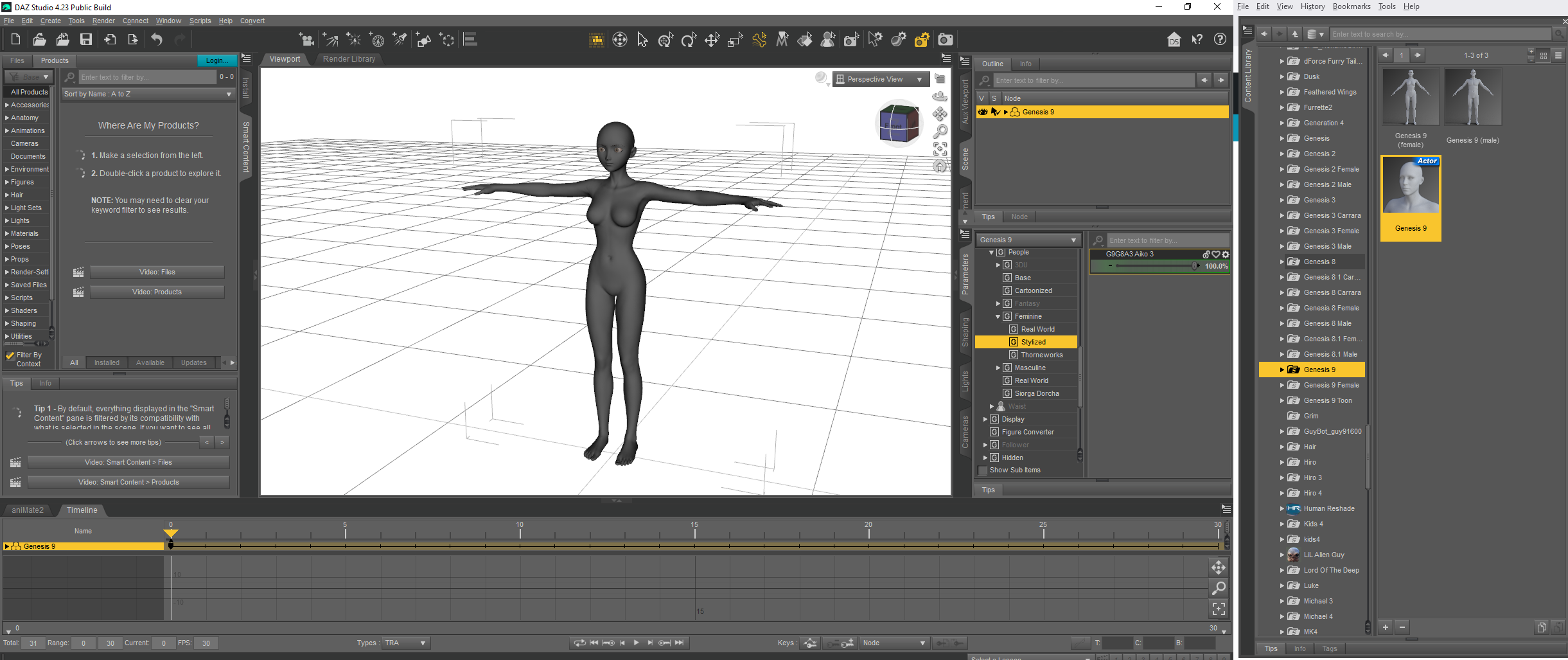Viewport: 1568px width, 660px height.
Task: Click the viewport Reset view home icon
Action: (x=940, y=166)
